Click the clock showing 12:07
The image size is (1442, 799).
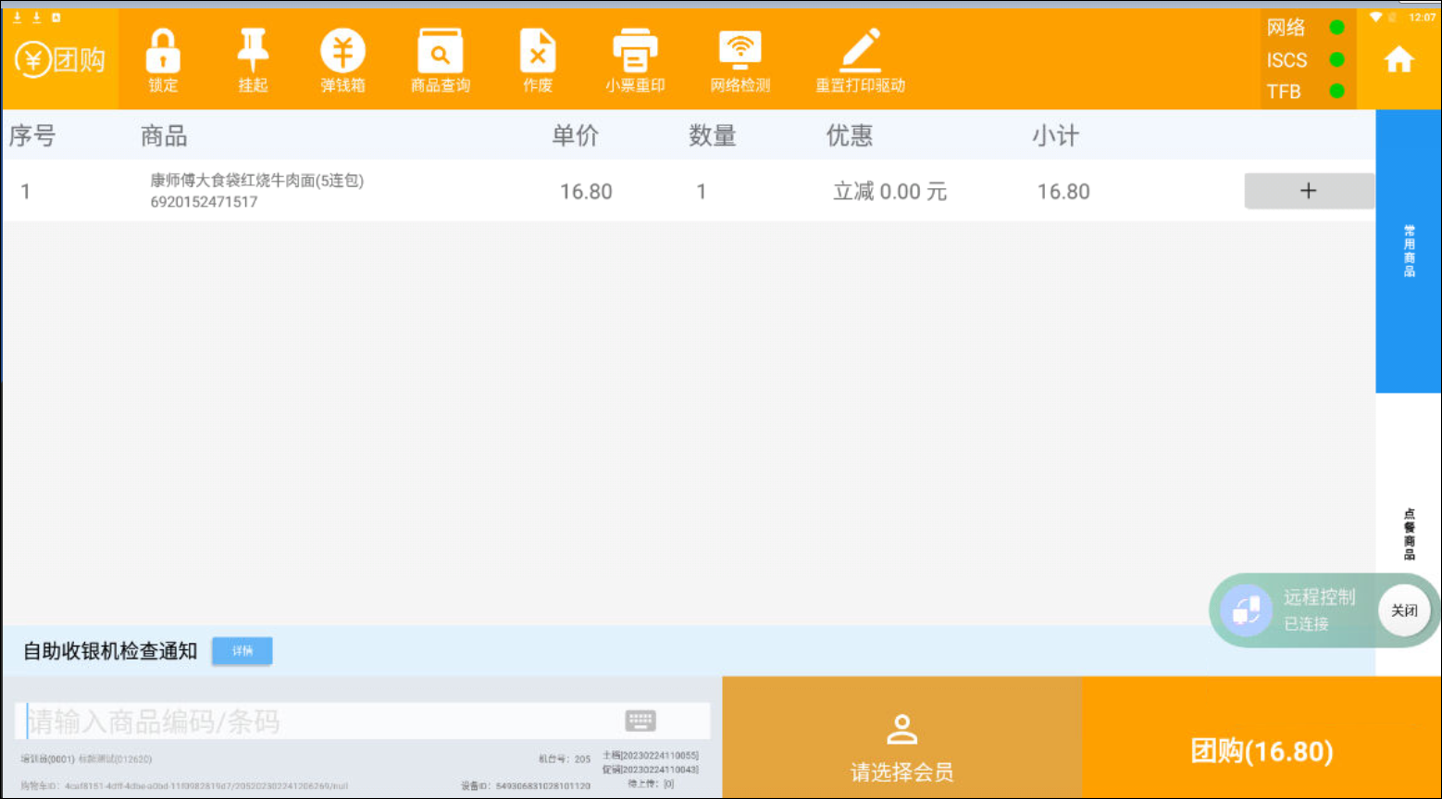click(1422, 17)
